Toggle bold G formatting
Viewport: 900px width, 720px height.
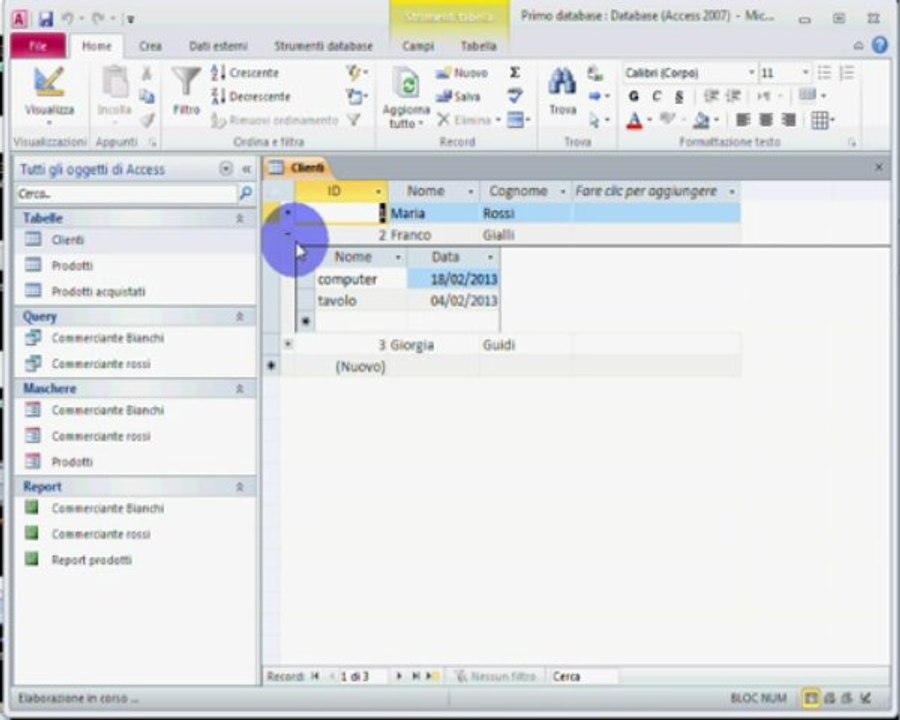[x=634, y=96]
